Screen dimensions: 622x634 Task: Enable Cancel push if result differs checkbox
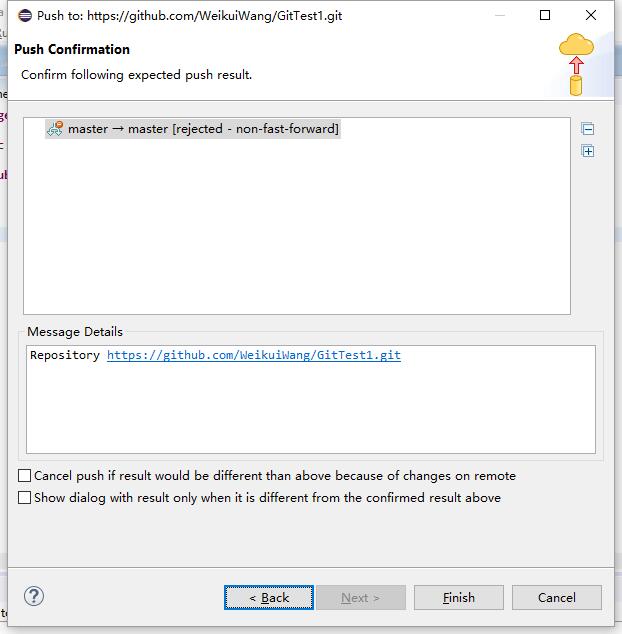[x=25, y=476]
